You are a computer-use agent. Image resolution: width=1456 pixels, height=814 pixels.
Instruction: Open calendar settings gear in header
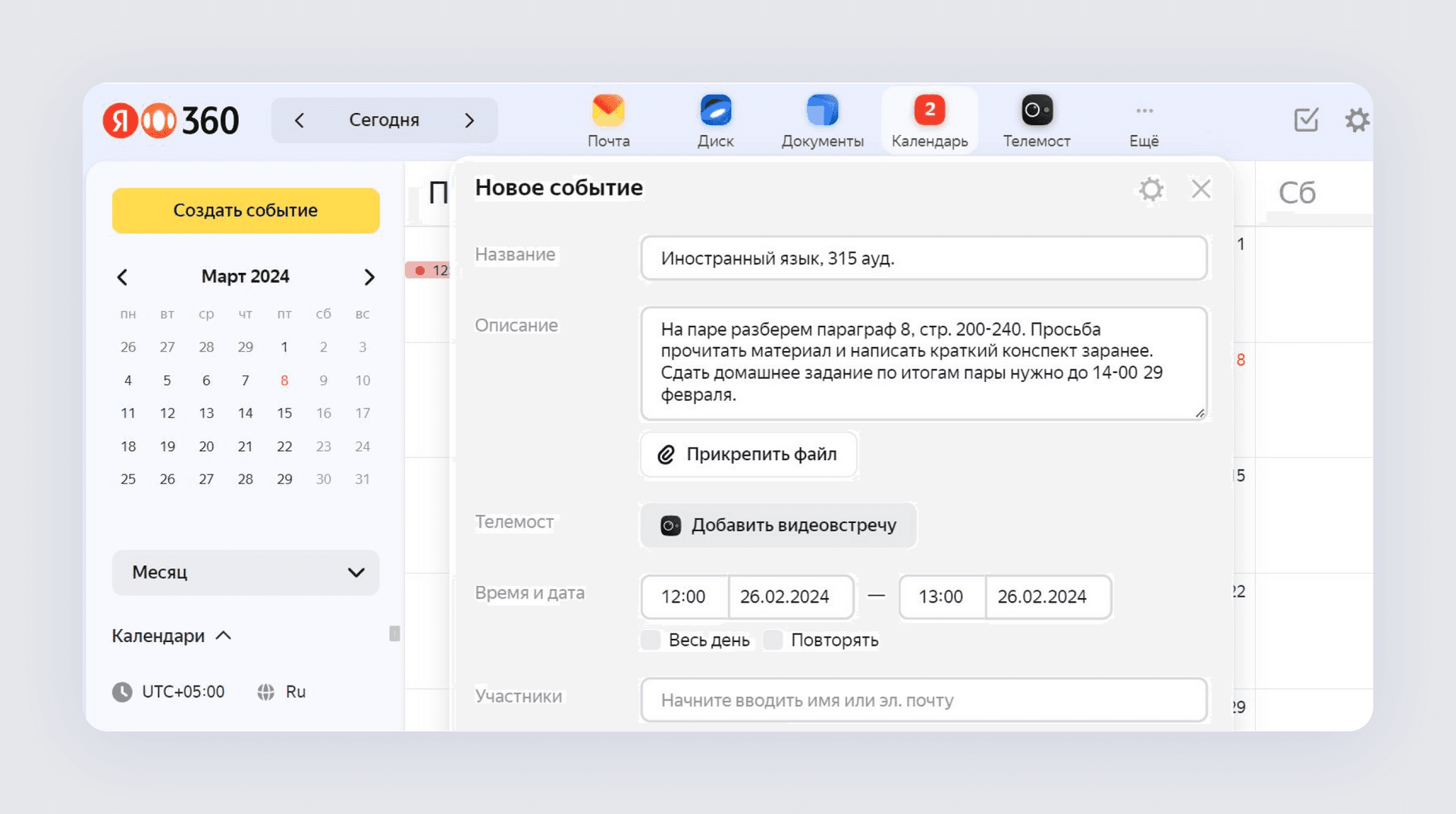coord(1357,120)
